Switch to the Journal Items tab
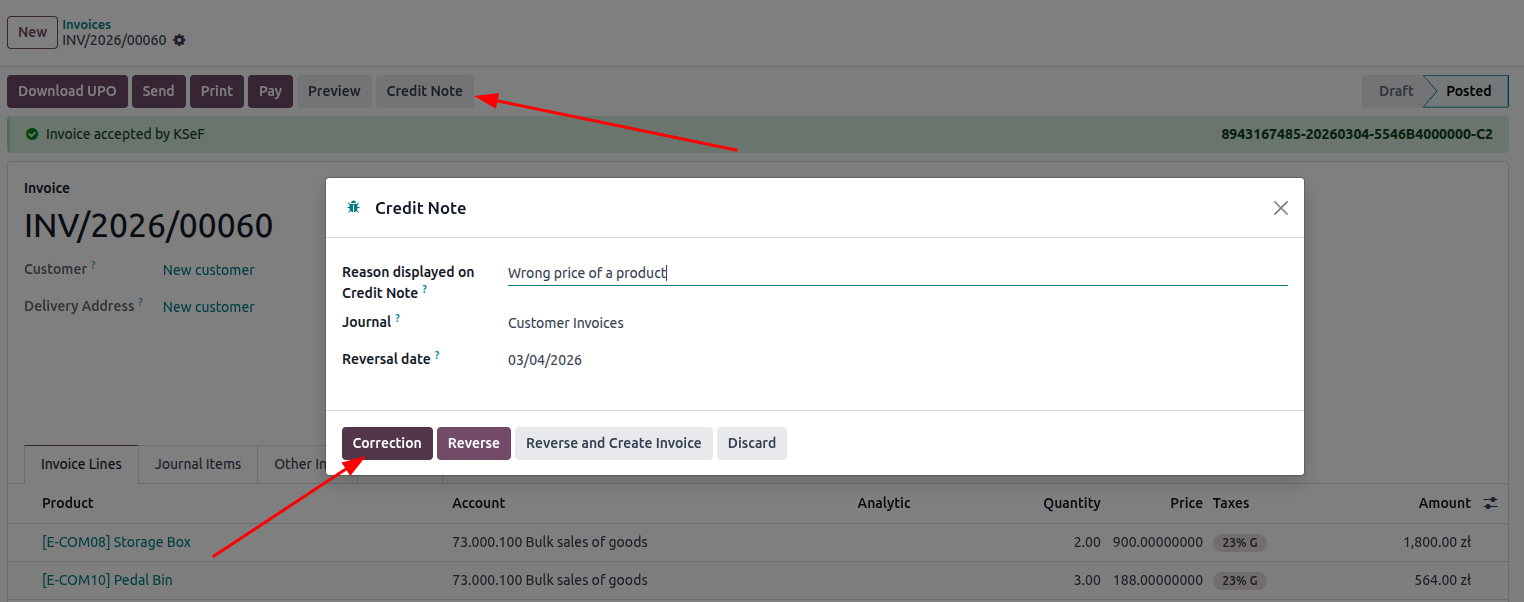The height and width of the screenshot is (602, 1524). pos(197,464)
